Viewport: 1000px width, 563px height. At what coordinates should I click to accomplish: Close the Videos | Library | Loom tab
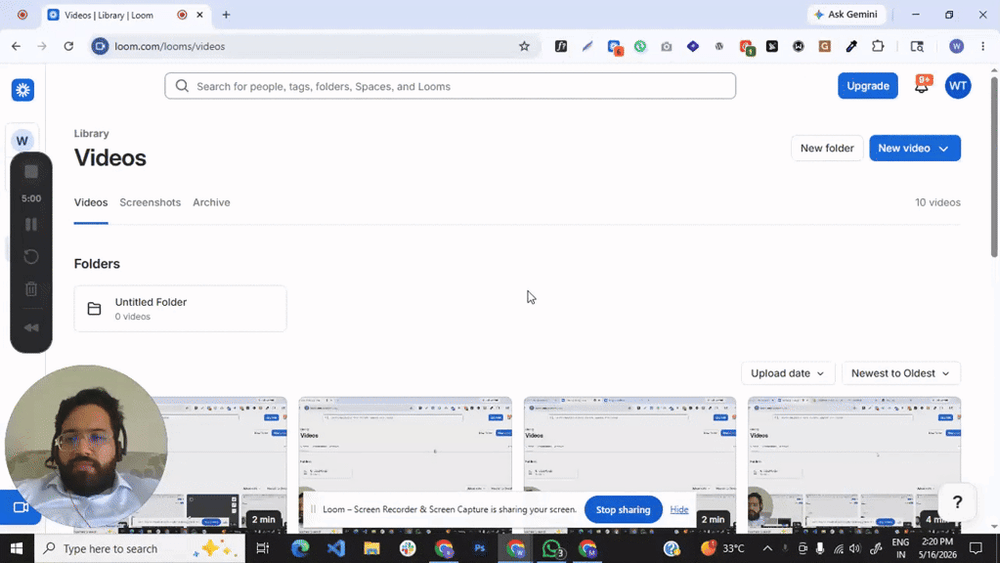[200, 15]
